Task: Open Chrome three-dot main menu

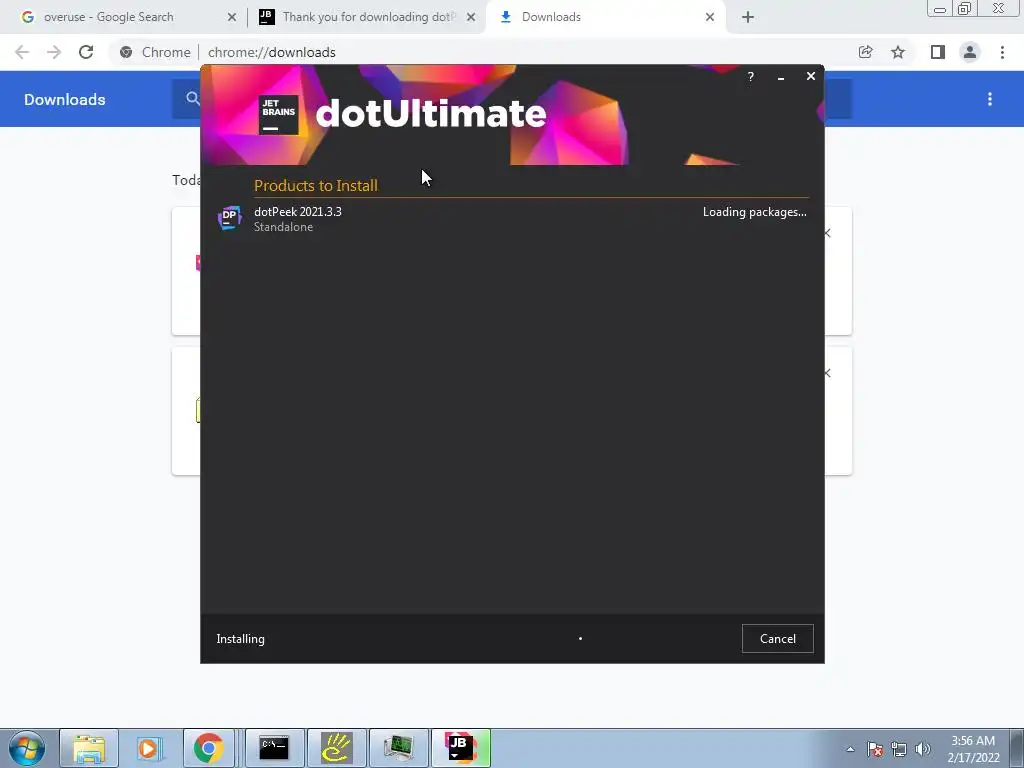Action: coord(1002,52)
